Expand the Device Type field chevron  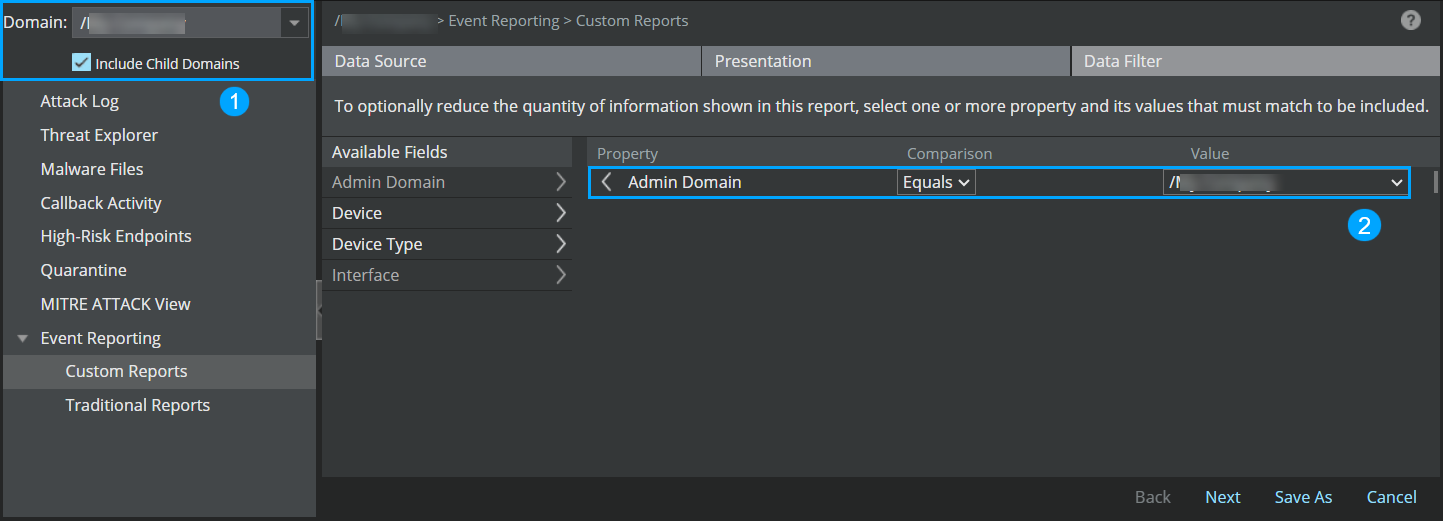[x=560, y=244]
